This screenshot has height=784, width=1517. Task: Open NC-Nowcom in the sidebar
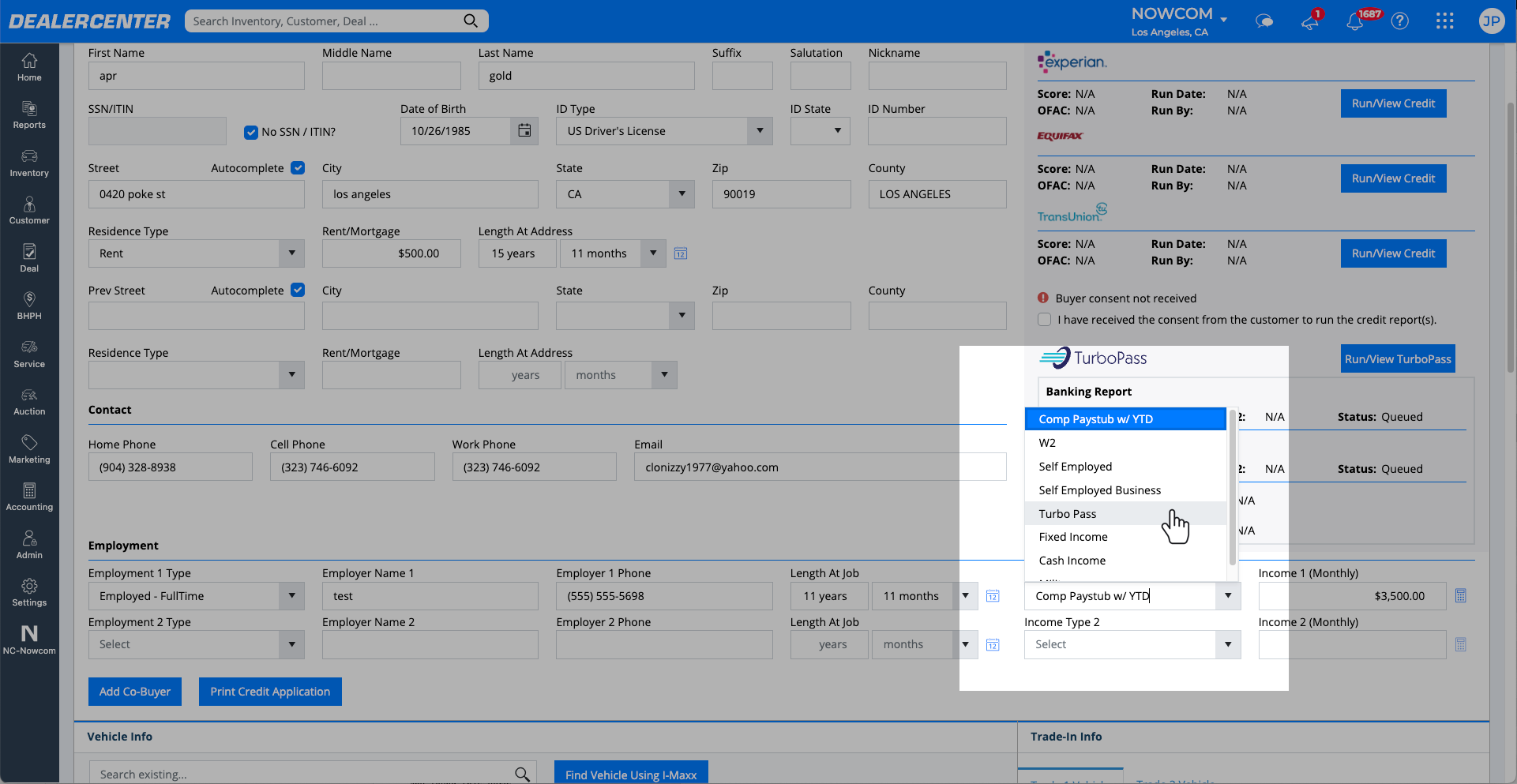[x=29, y=640]
